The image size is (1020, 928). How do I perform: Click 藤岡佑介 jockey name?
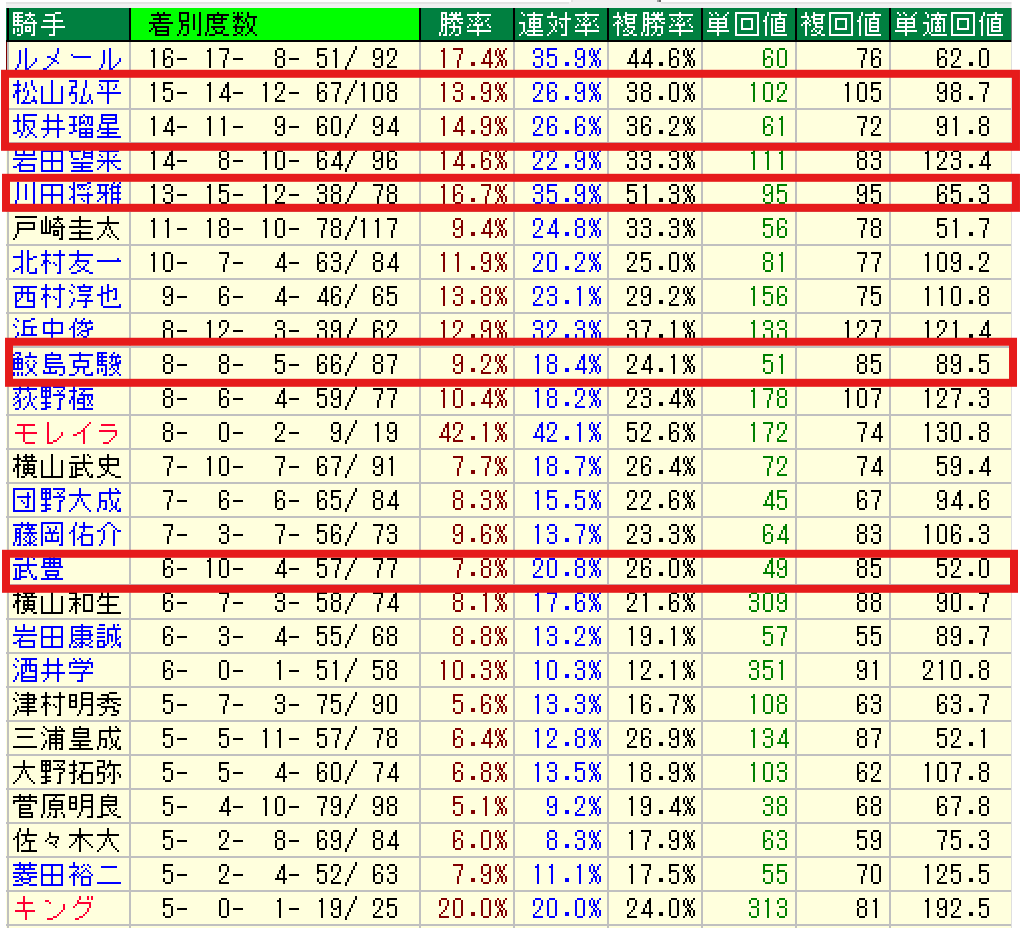(x=67, y=534)
